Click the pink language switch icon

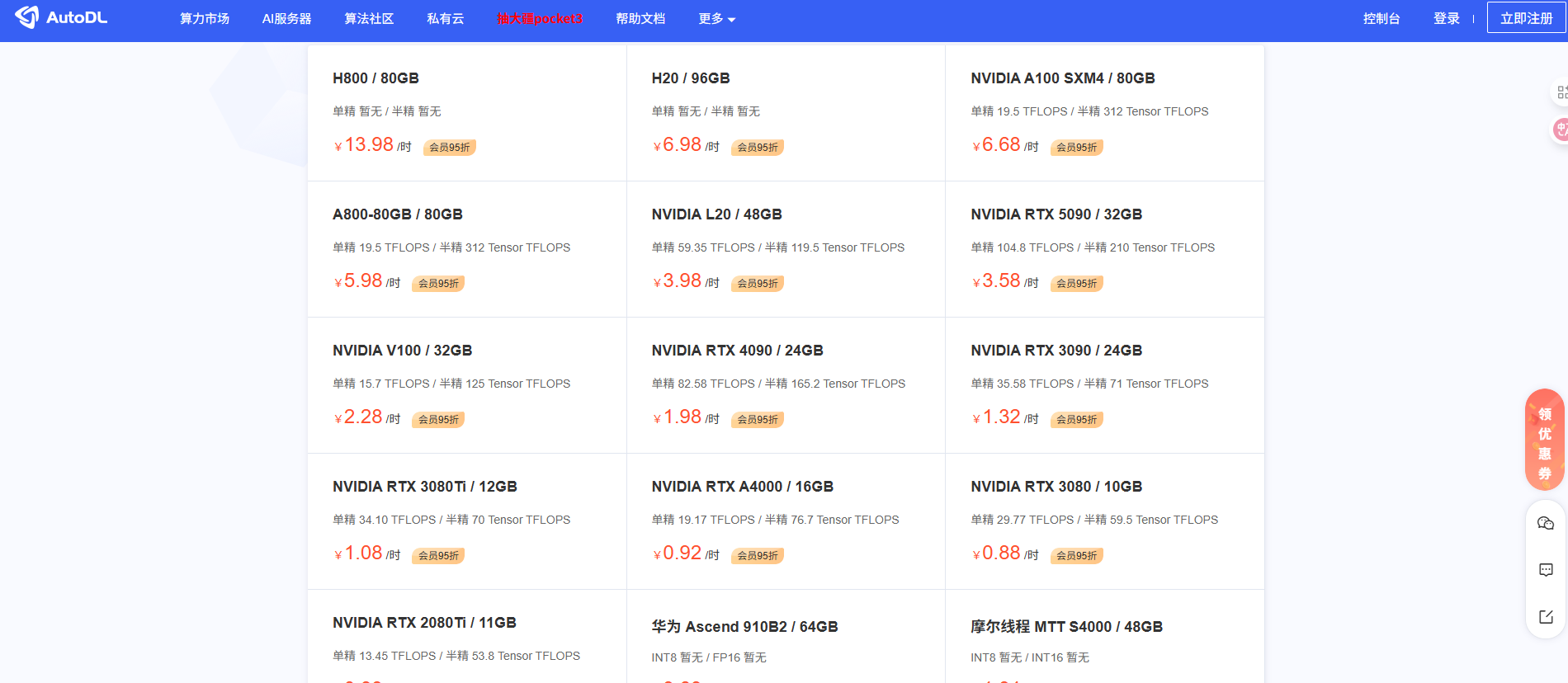1560,129
